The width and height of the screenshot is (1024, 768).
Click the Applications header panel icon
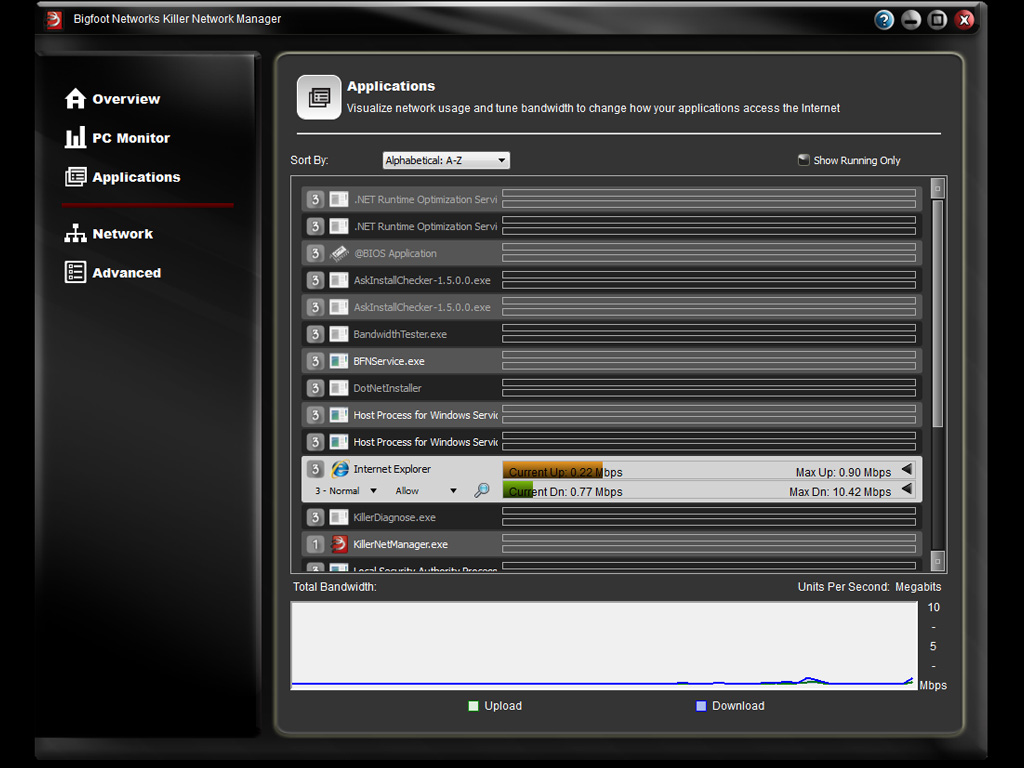tap(319, 97)
